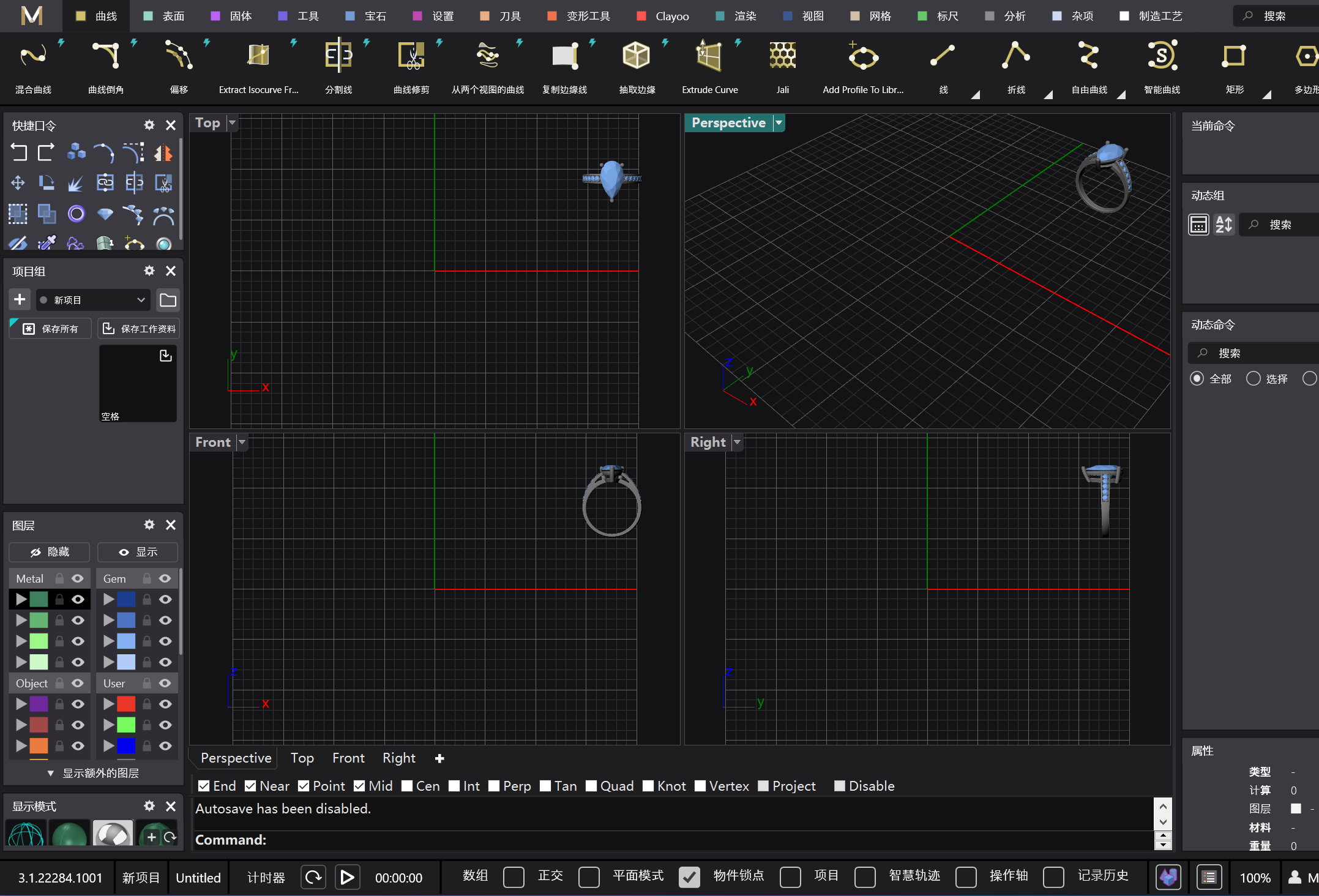Viewport: 1319px width, 896px height.
Task: Add a new viewport tab with plus
Action: 439,758
